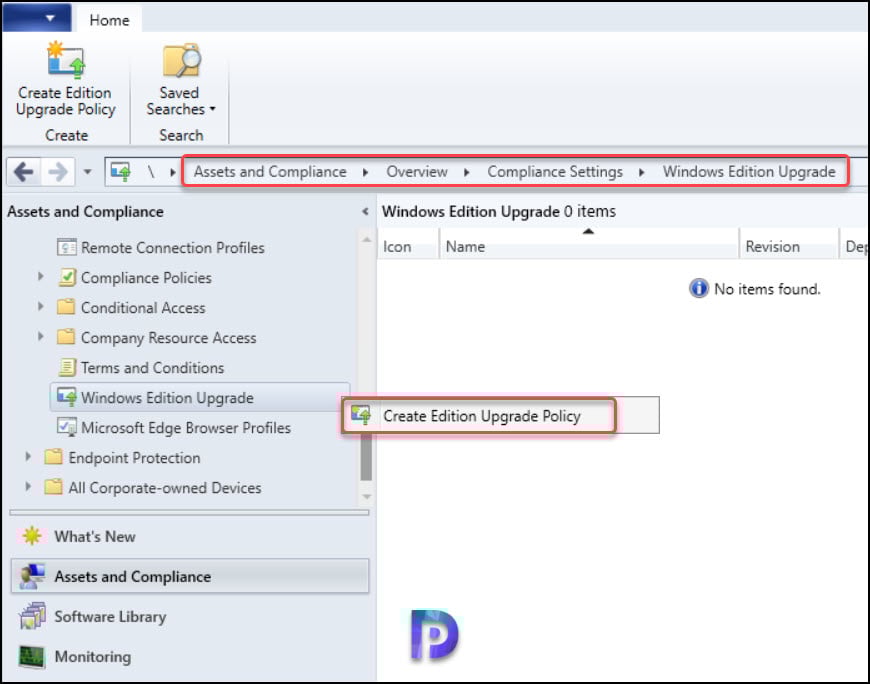The width and height of the screenshot is (870, 684).
Task: Expand Endpoint Protection tree node
Action: pos(28,456)
